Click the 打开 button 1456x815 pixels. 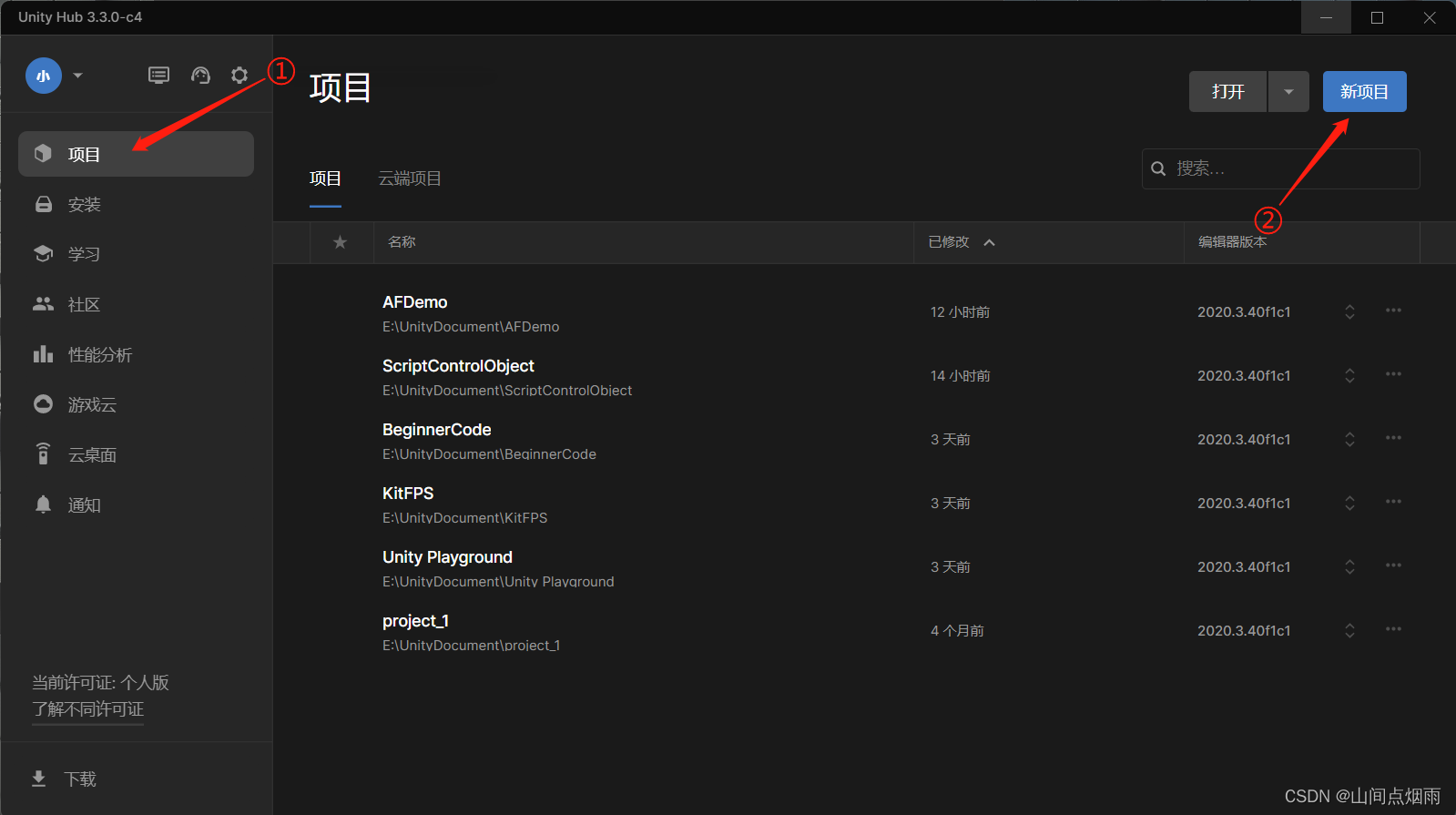1227,91
